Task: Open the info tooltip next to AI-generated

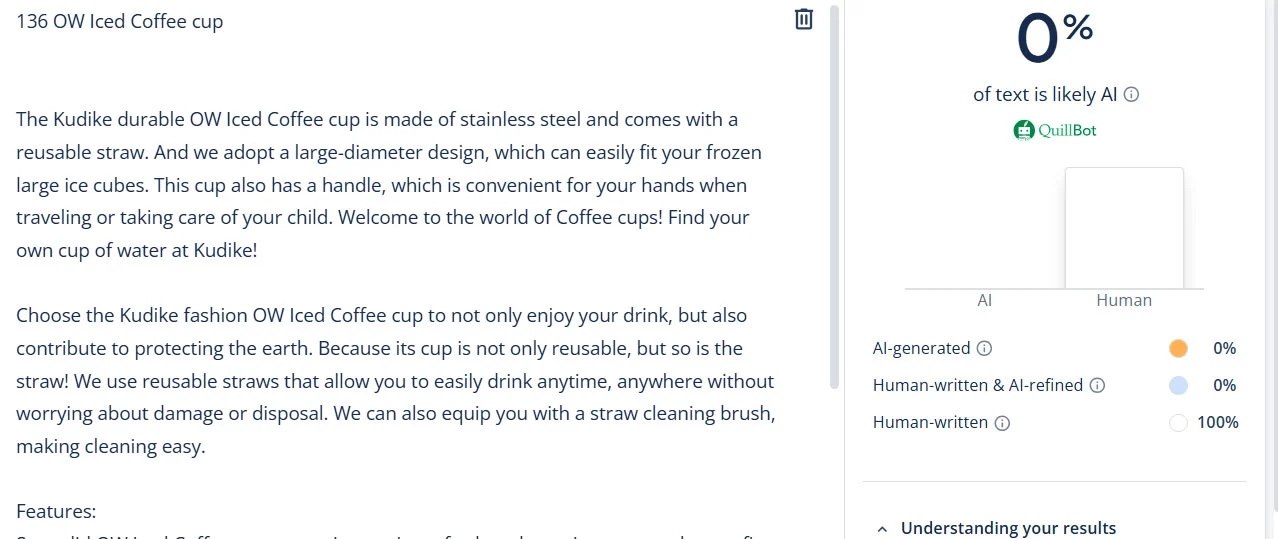Action: click(x=984, y=349)
